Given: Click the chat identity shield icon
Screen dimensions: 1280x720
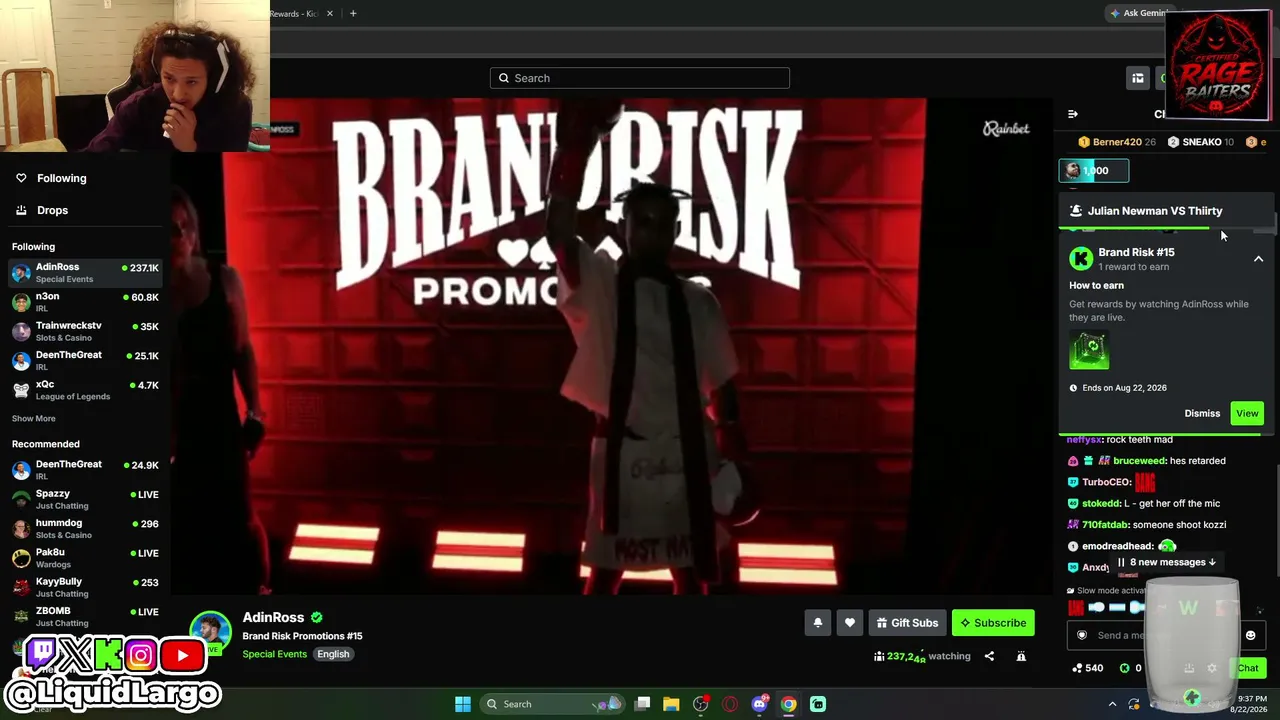Looking at the screenshot, I should click(1081, 635).
